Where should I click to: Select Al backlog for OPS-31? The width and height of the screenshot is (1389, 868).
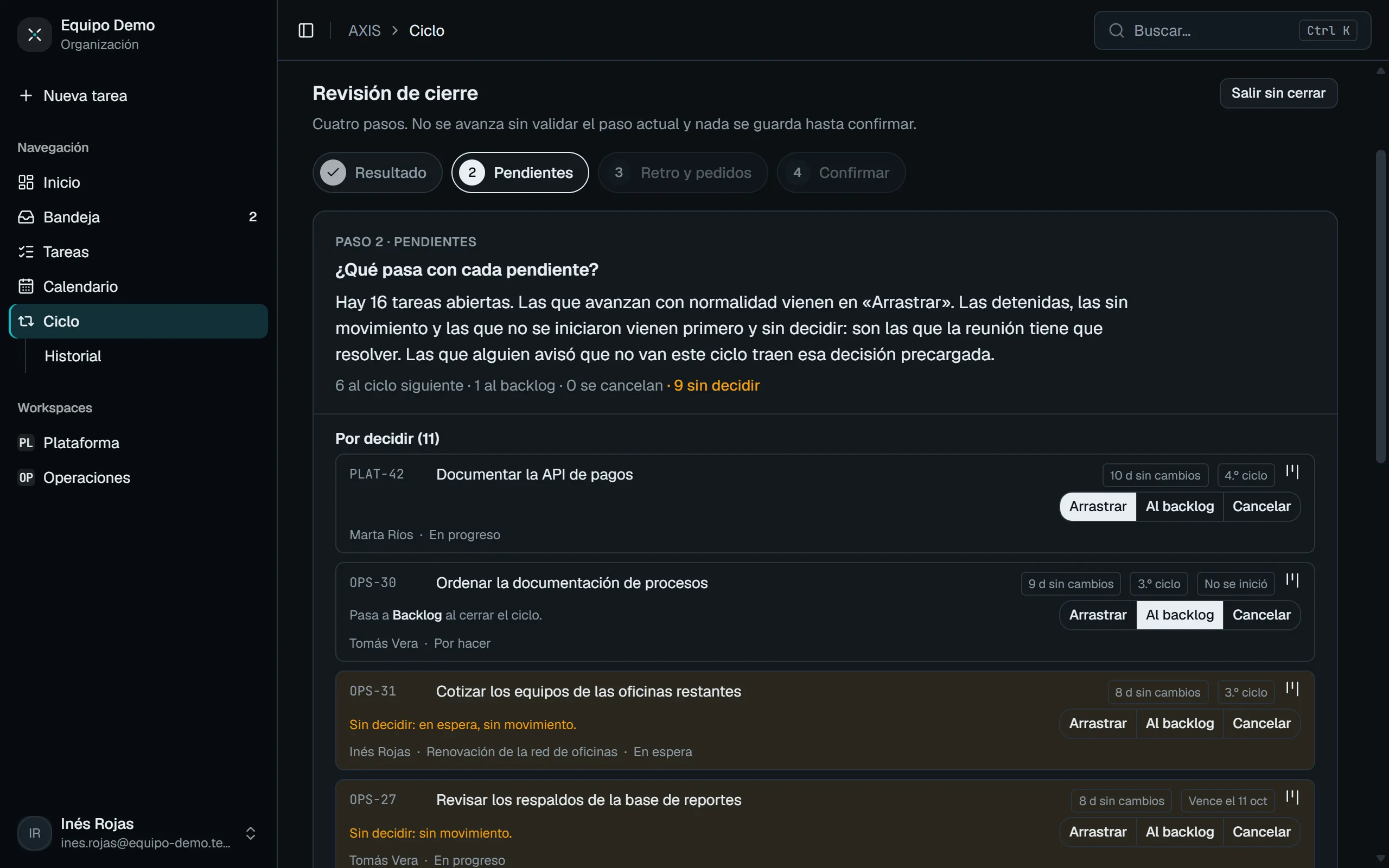point(1180,723)
